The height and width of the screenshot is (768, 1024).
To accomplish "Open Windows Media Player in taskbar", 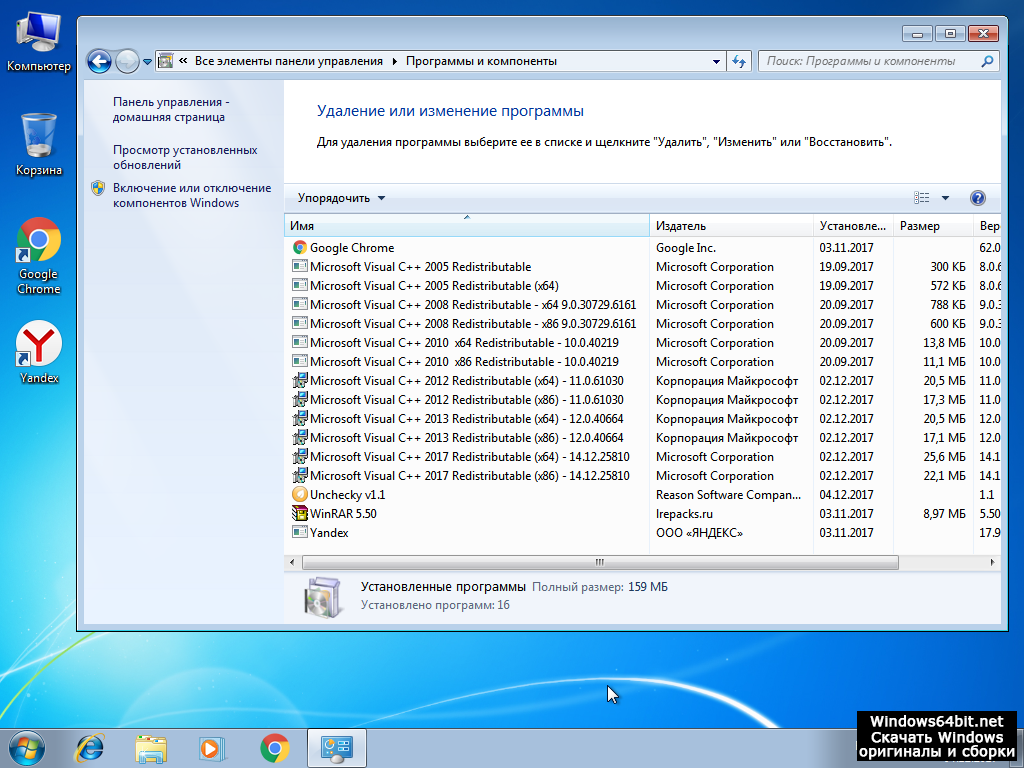I will pyautogui.click(x=212, y=747).
